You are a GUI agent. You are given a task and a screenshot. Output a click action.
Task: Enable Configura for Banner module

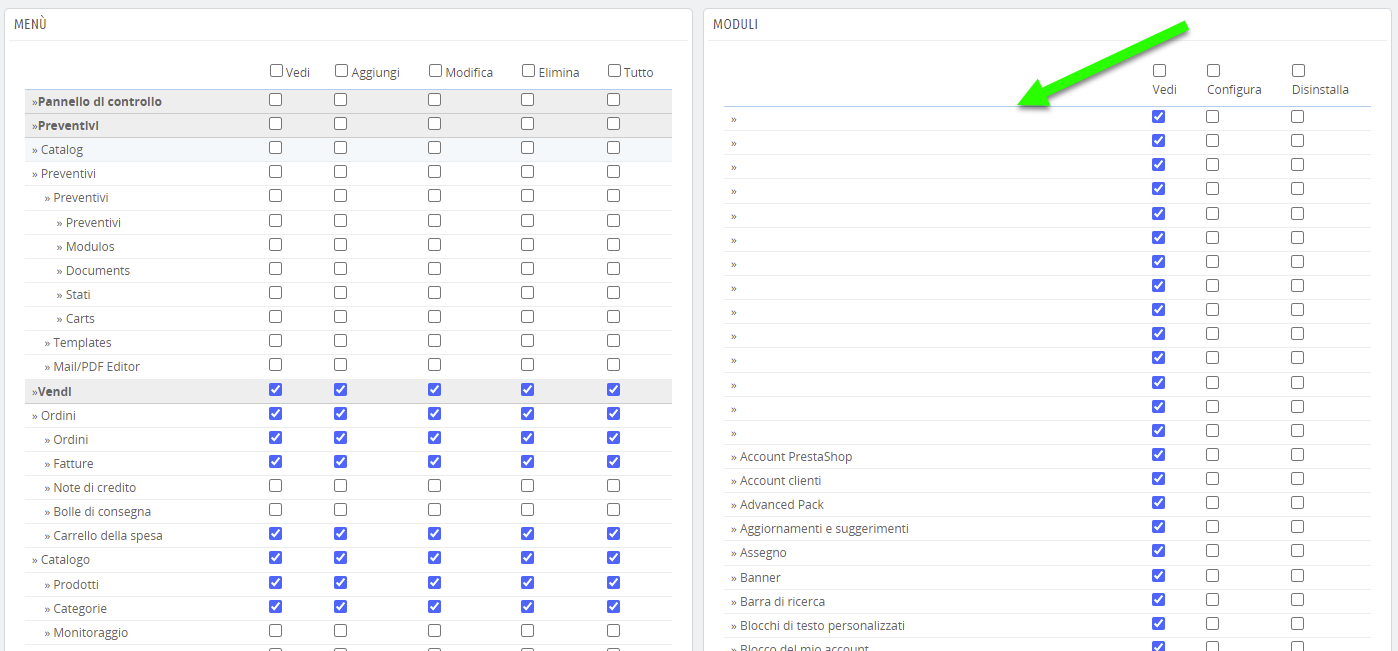1213,576
